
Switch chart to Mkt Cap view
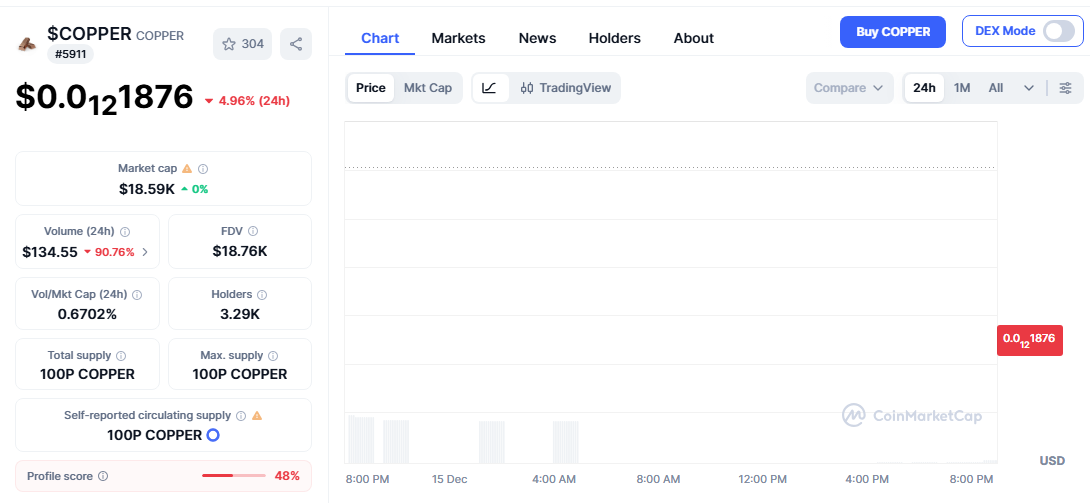pos(427,88)
